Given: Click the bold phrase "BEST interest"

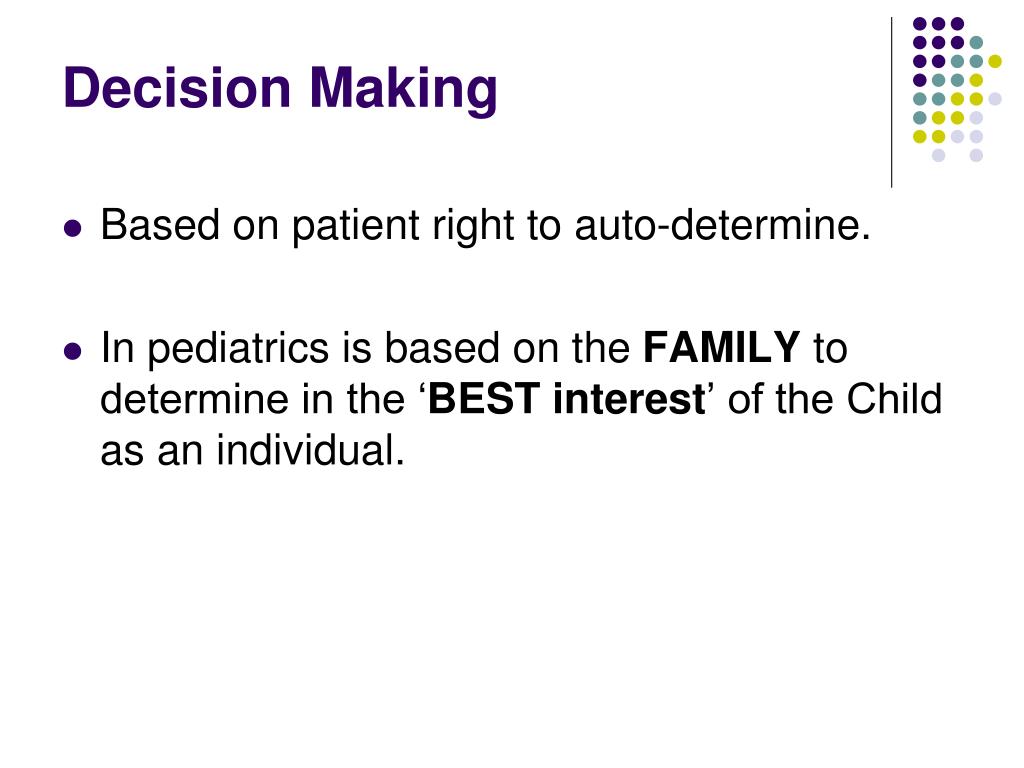Looking at the screenshot, I should 566,398.
